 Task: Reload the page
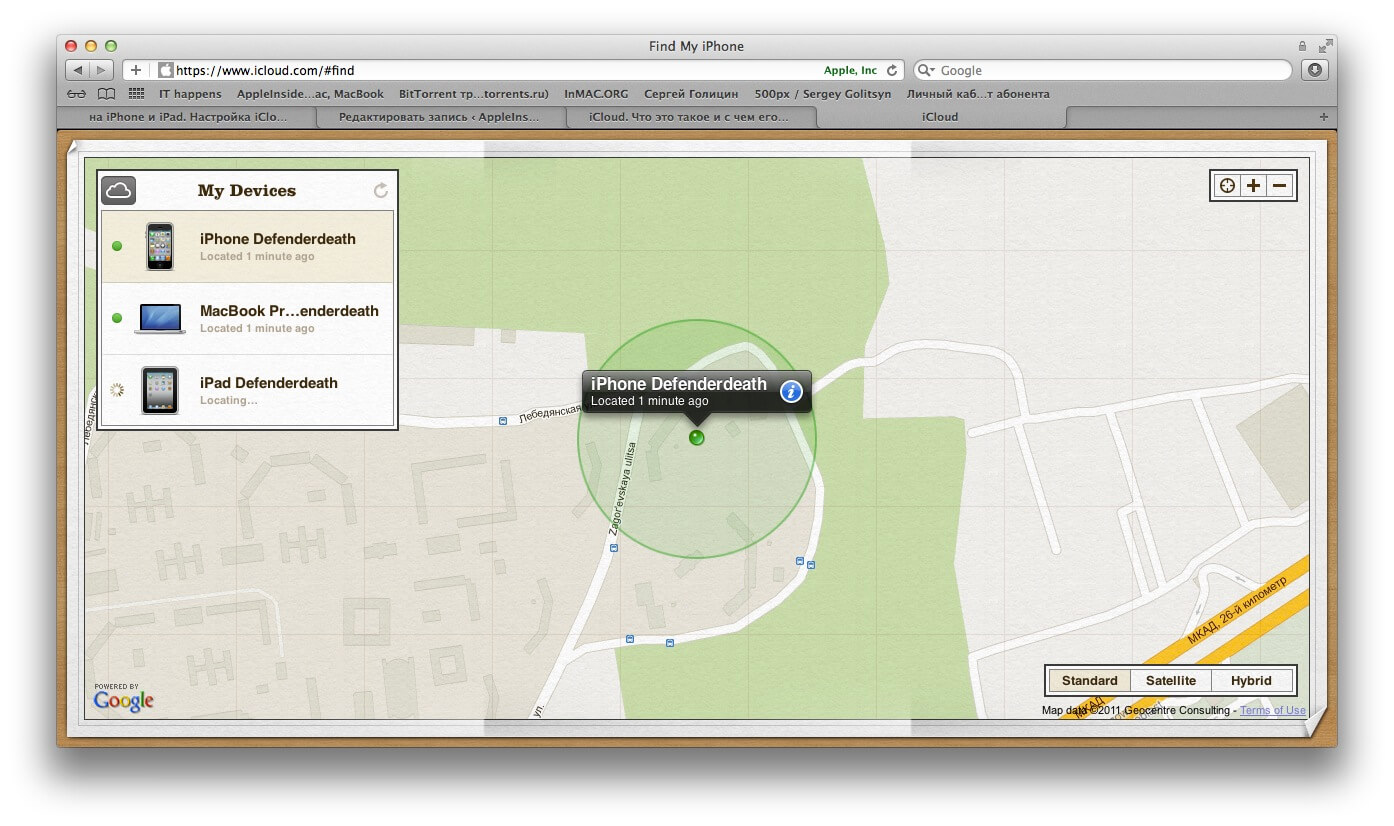[892, 71]
